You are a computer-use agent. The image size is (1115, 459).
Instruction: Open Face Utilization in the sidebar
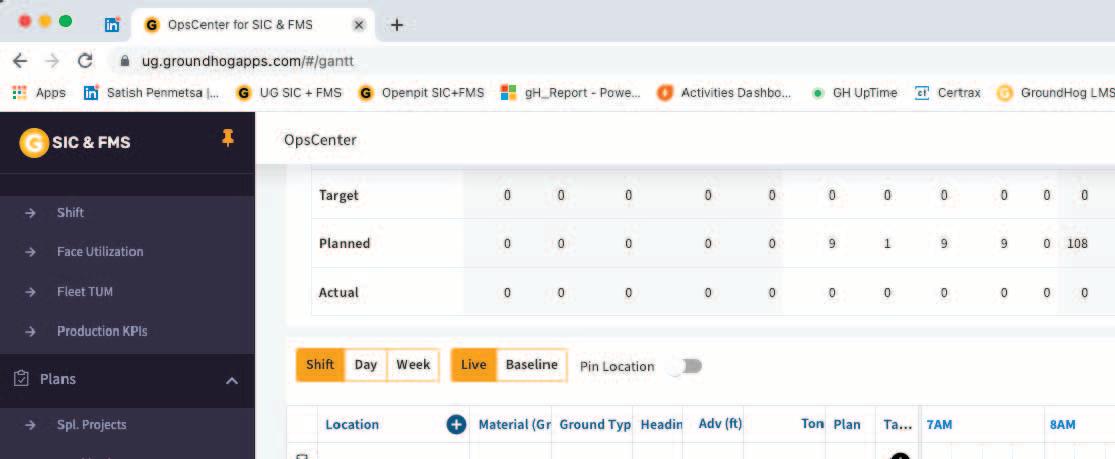[x=100, y=251]
